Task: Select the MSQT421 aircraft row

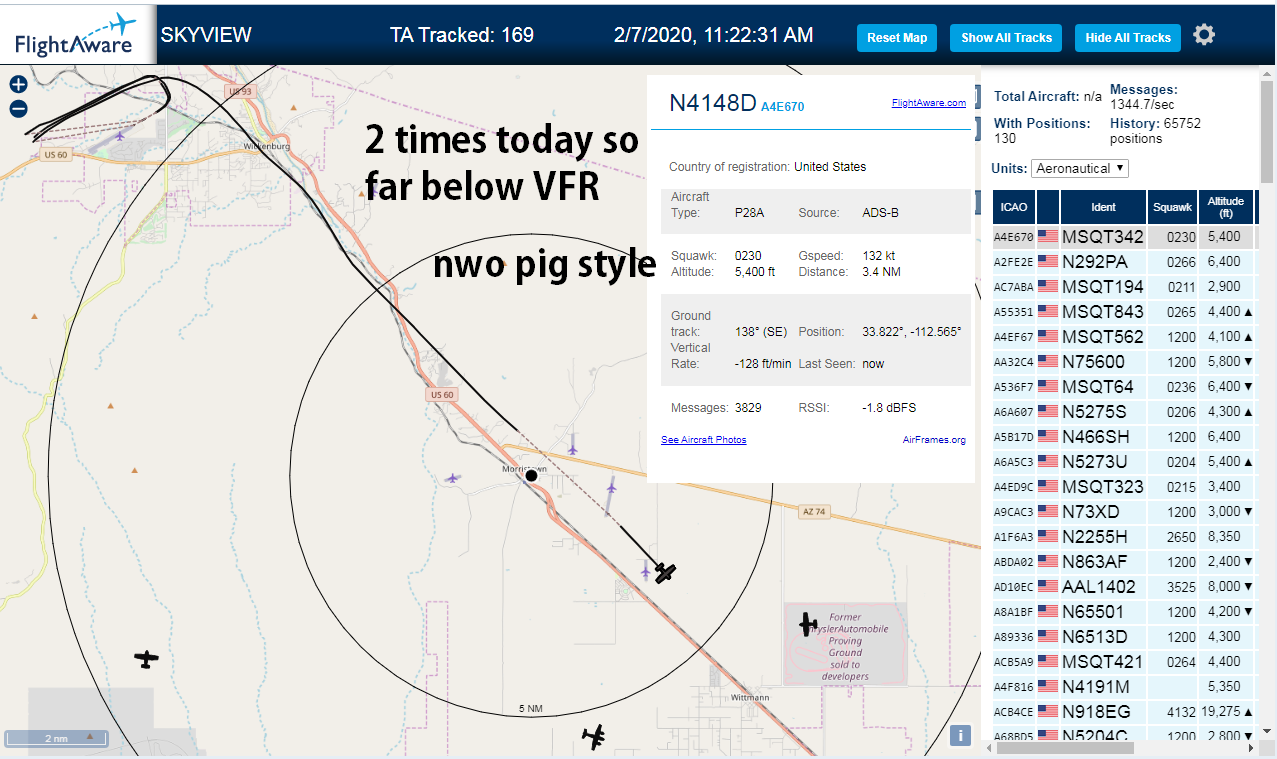Action: point(1123,662)
